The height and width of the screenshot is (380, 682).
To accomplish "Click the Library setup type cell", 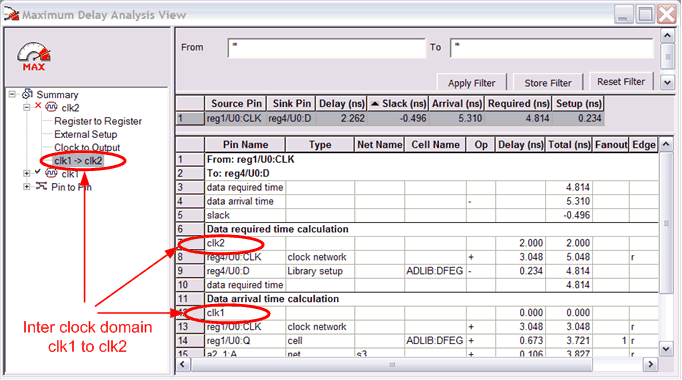I will [x=320, y=271].
